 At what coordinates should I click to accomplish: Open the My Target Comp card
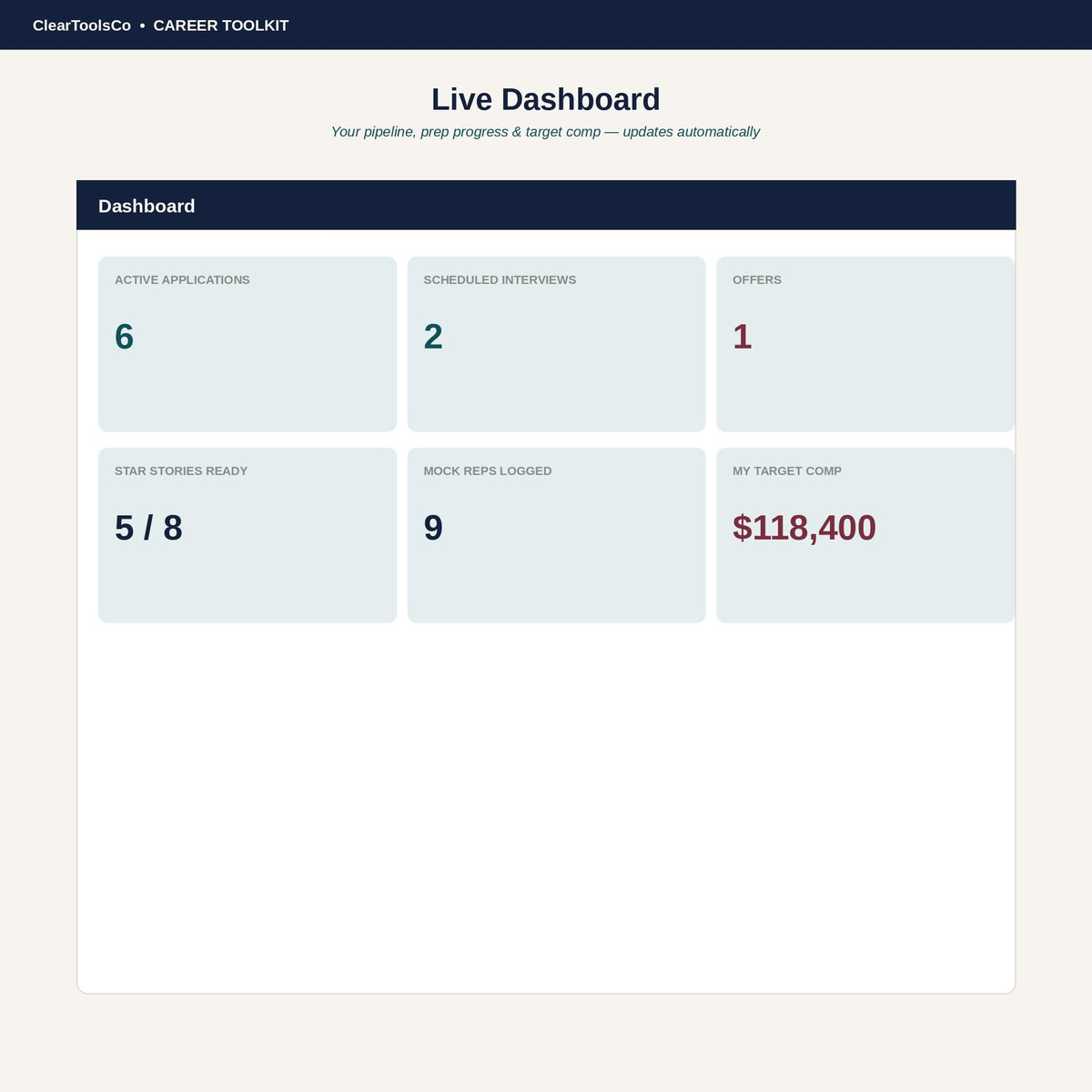click(x=865, y=535)
